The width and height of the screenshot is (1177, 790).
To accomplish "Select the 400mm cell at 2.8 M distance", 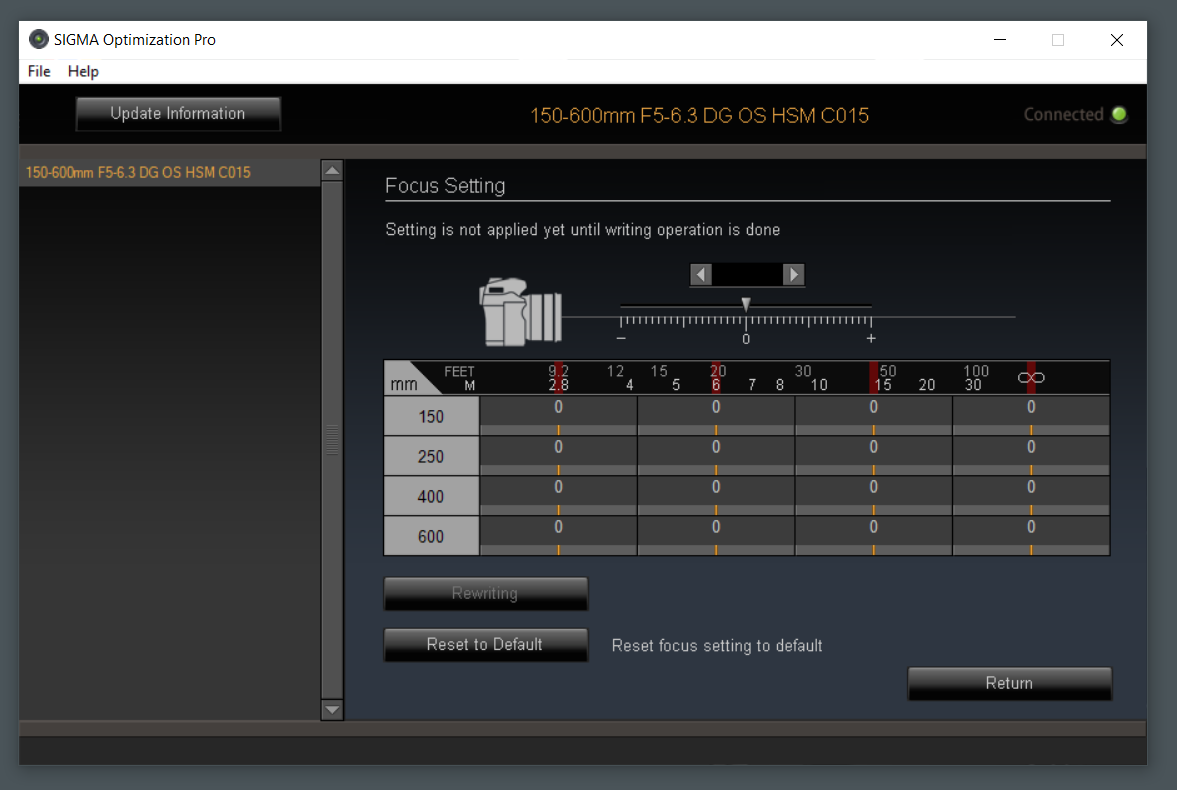I will (558, 496).
